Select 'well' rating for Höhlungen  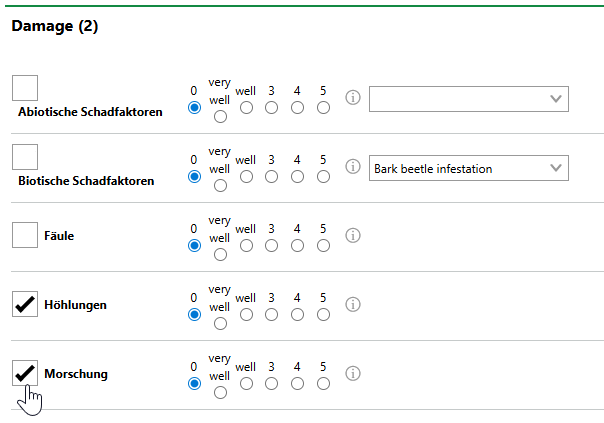coord(246,314)
